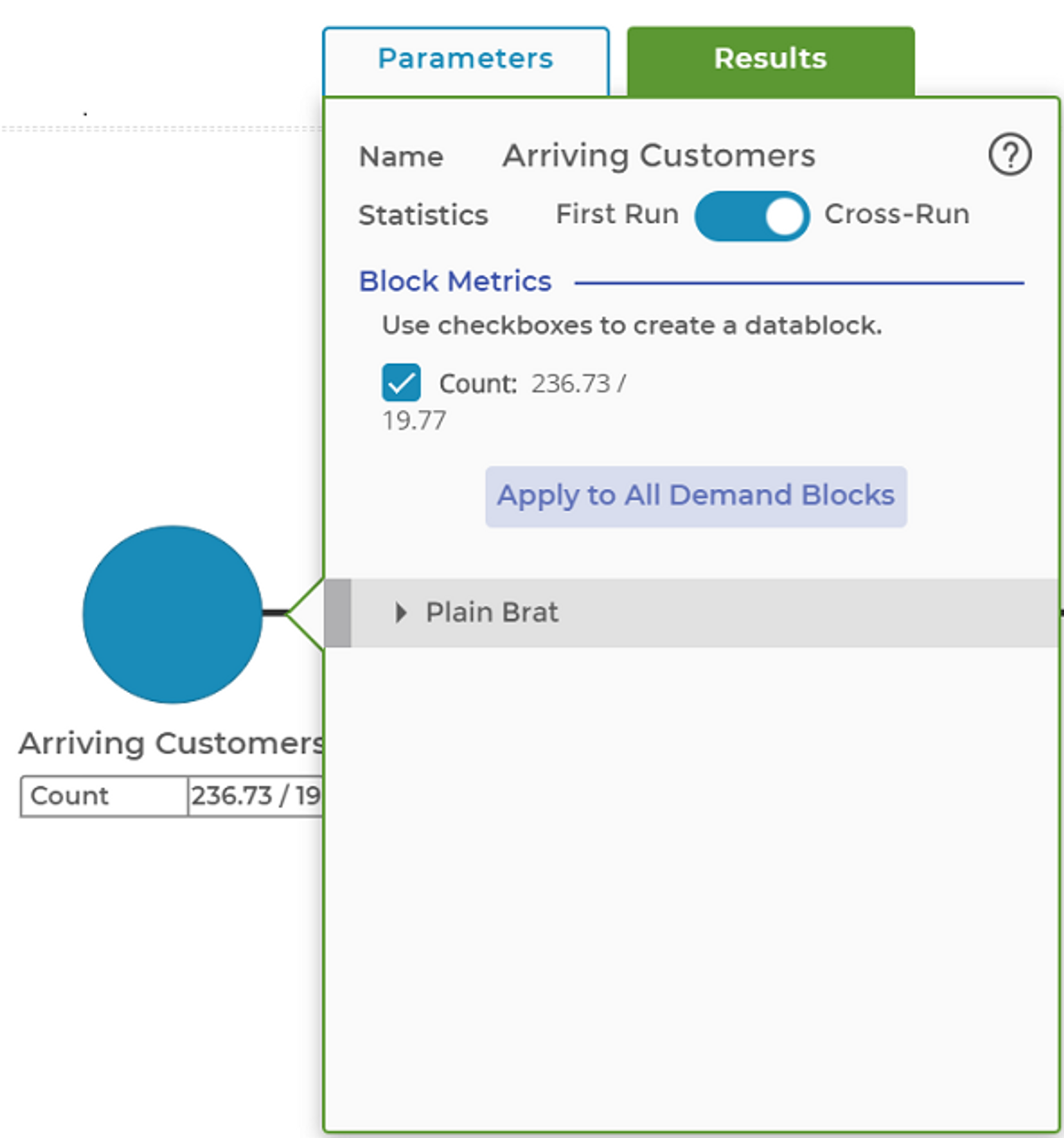
Task: Click the Arriving Customers label under the node
Action: pos(171,743)
